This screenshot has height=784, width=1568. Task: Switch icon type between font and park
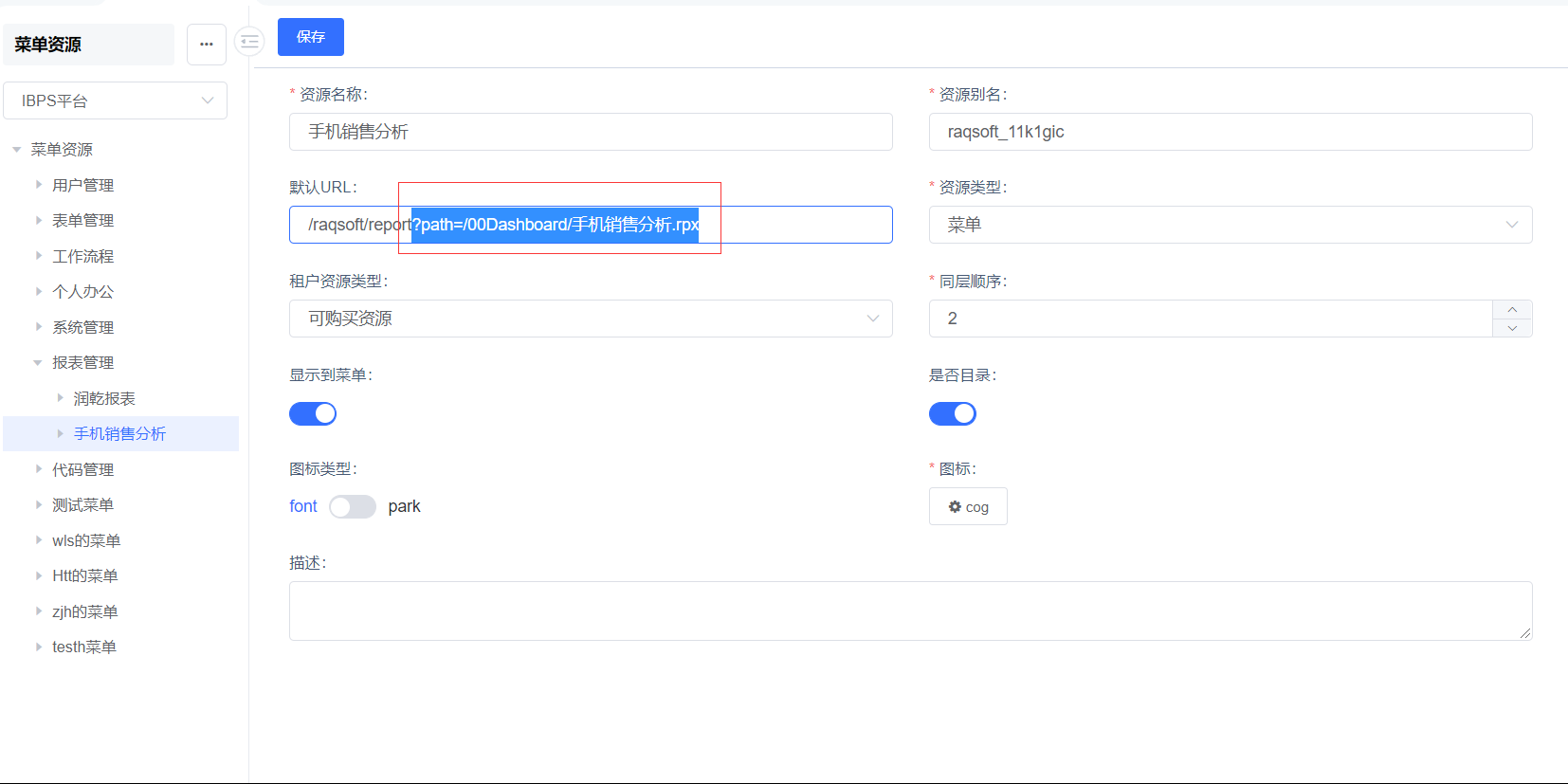352,507
